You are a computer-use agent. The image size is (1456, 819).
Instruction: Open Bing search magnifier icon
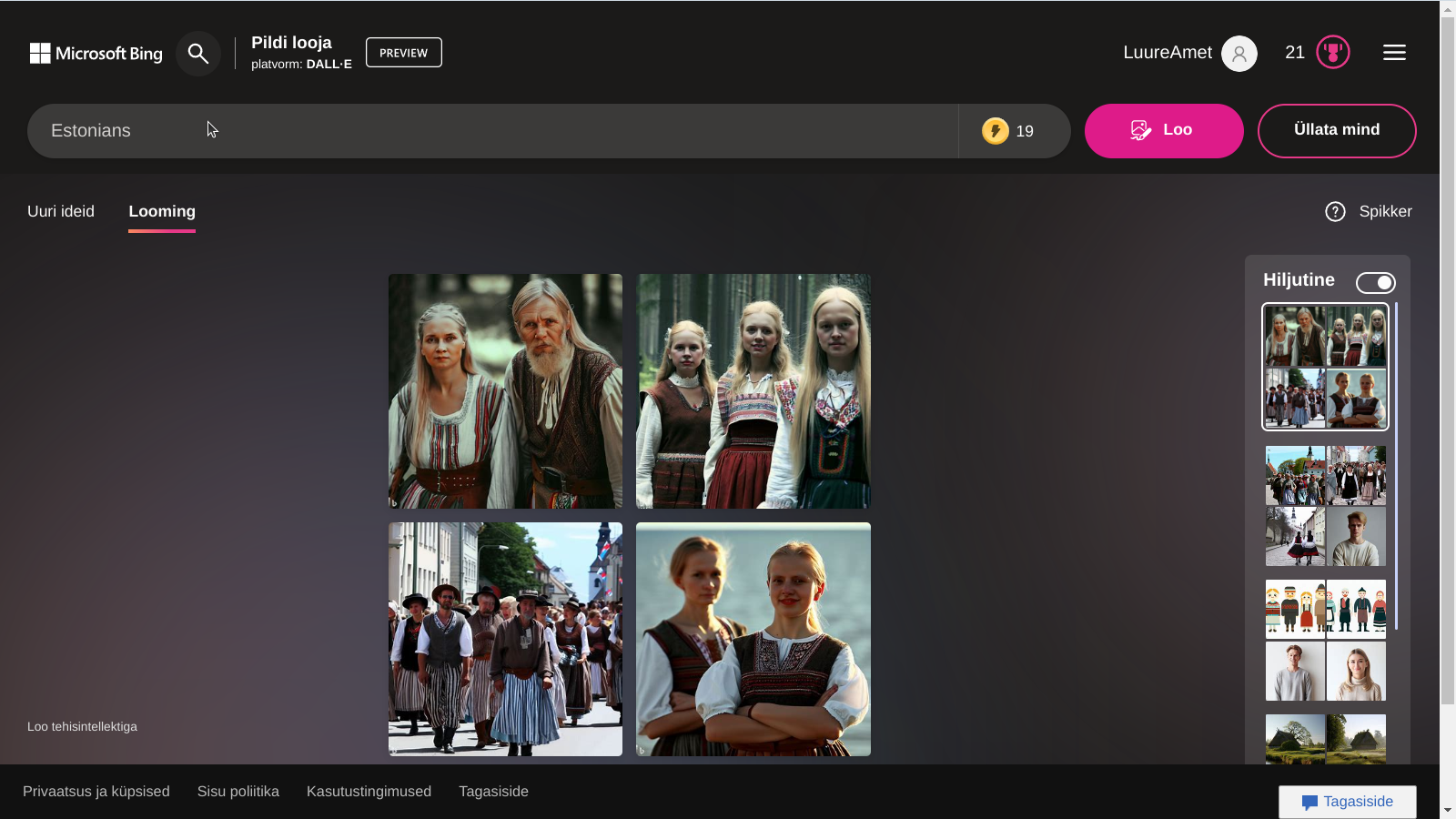(198, 54)
